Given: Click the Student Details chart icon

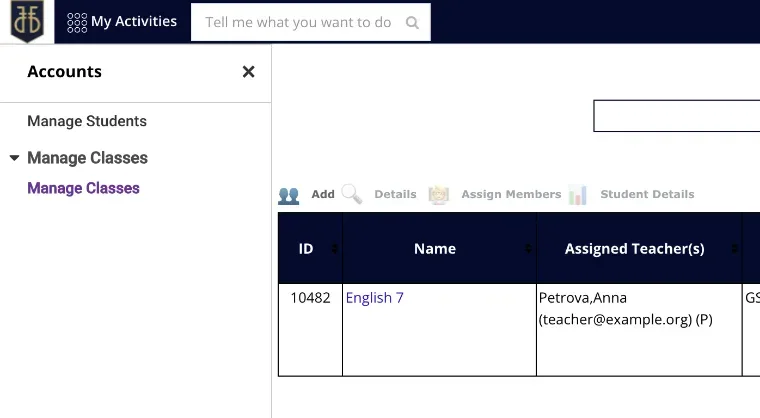Looking at the screenshot, I should 578,195.
